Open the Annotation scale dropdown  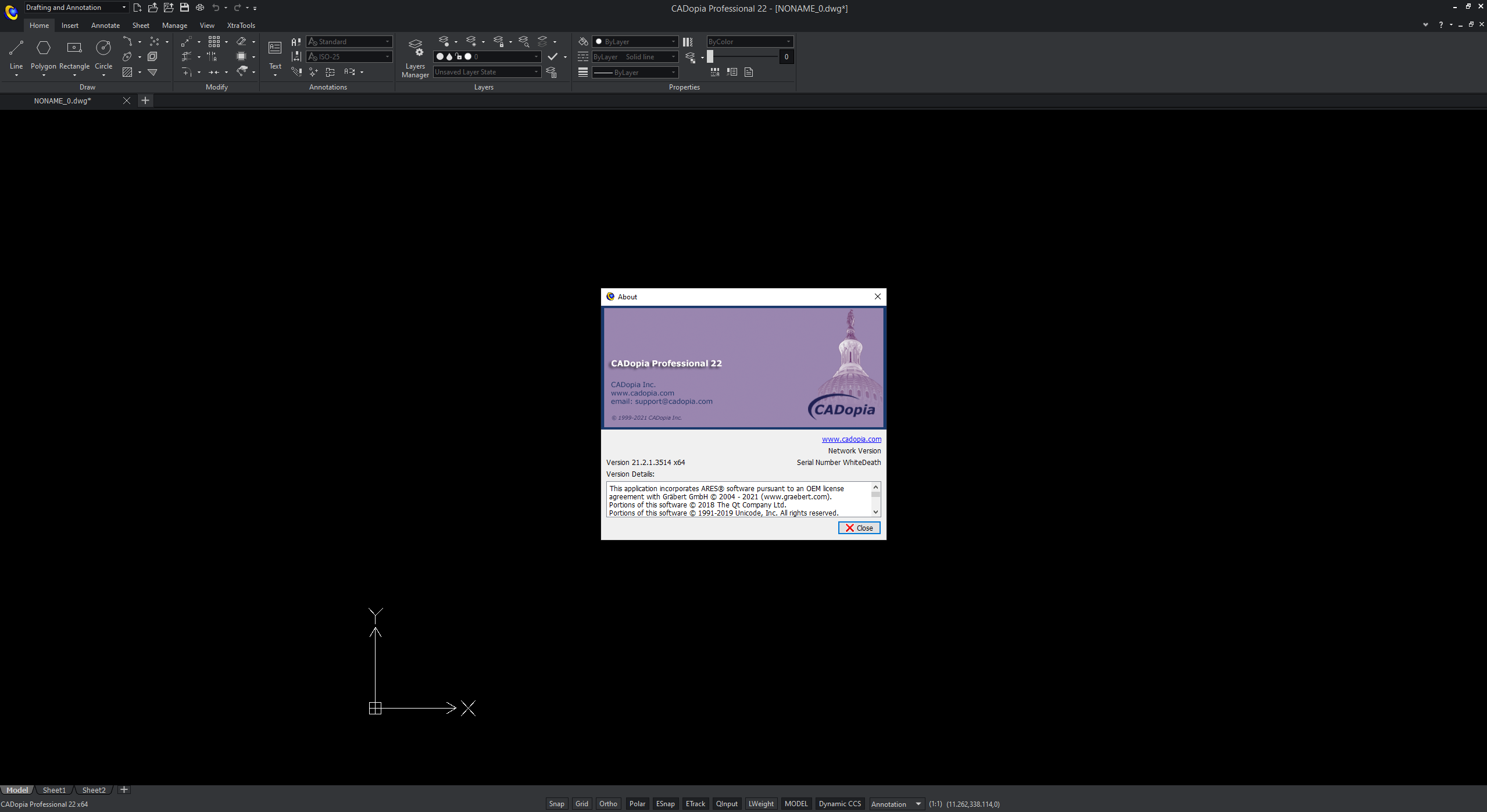(x=896, y=804)
